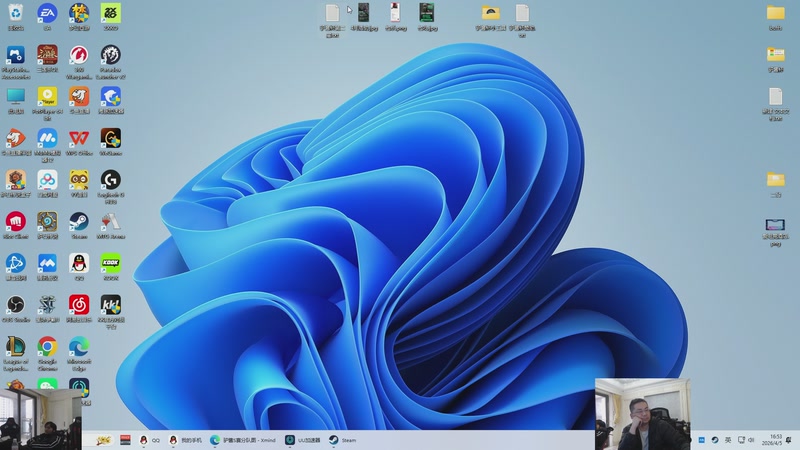Open the white png image file thumbnail
Screen dimensions: 800x450
pos(395,13)
